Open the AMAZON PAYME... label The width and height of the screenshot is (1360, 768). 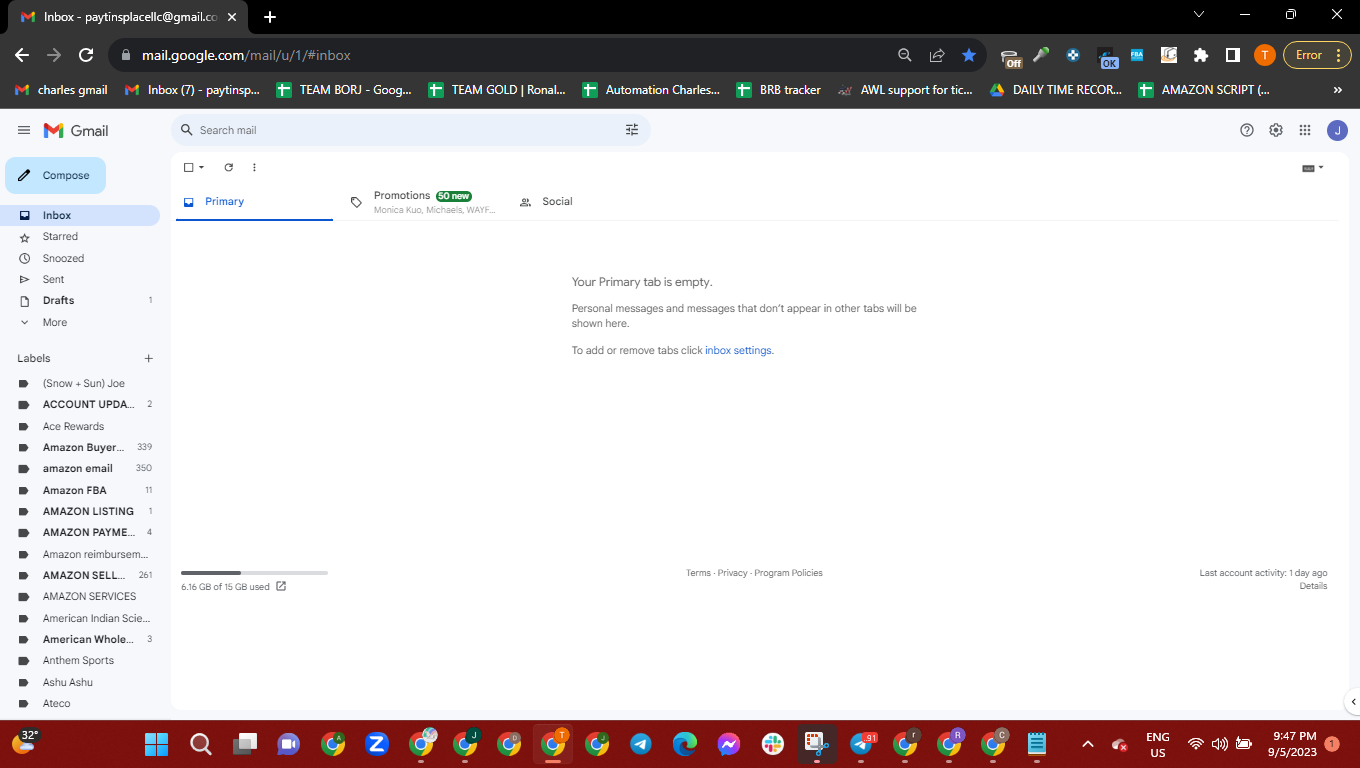coord(80,532)
